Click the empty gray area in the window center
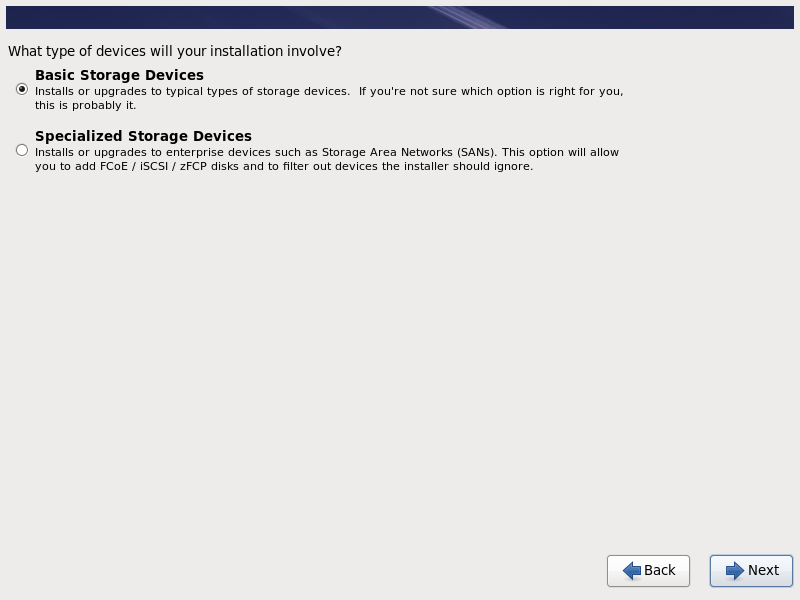Viewport: 800px width, 600px height. point(400,350)
